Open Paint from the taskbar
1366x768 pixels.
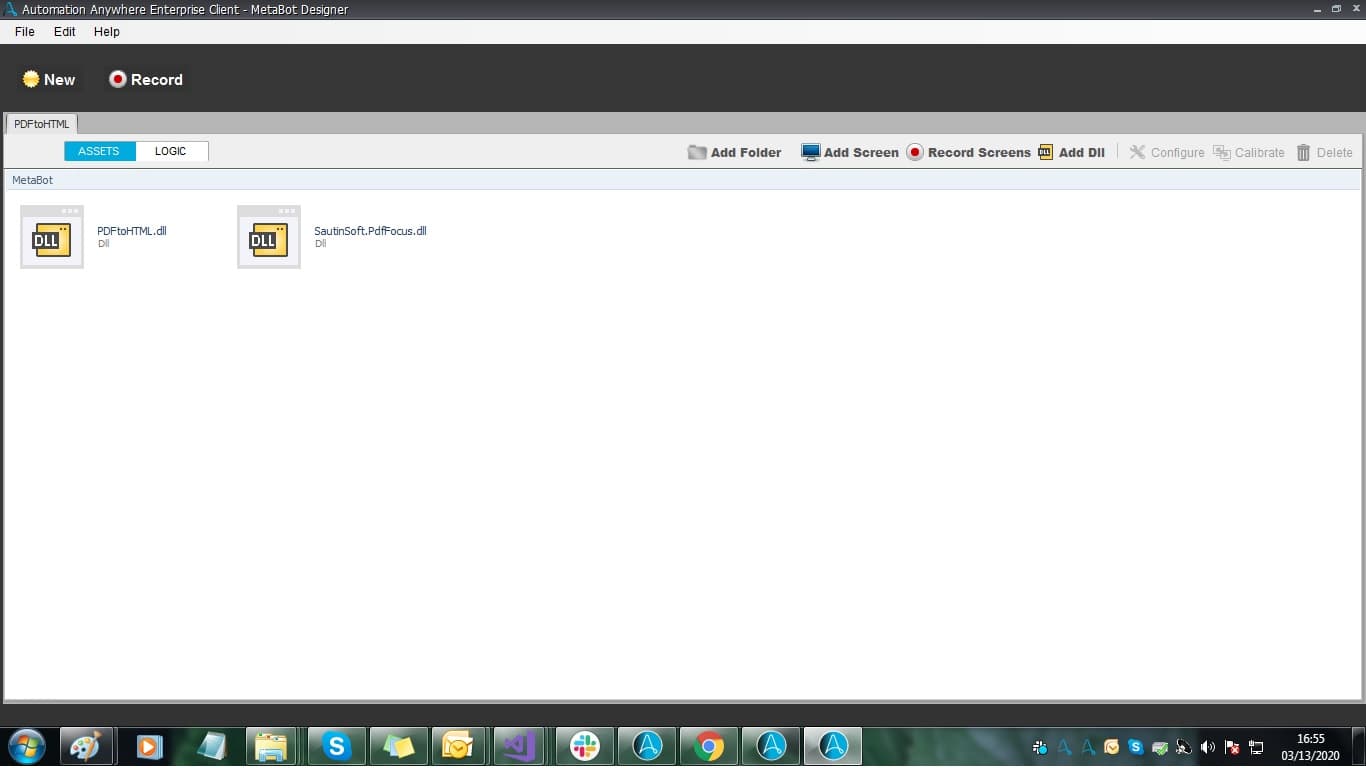(87, 746)
